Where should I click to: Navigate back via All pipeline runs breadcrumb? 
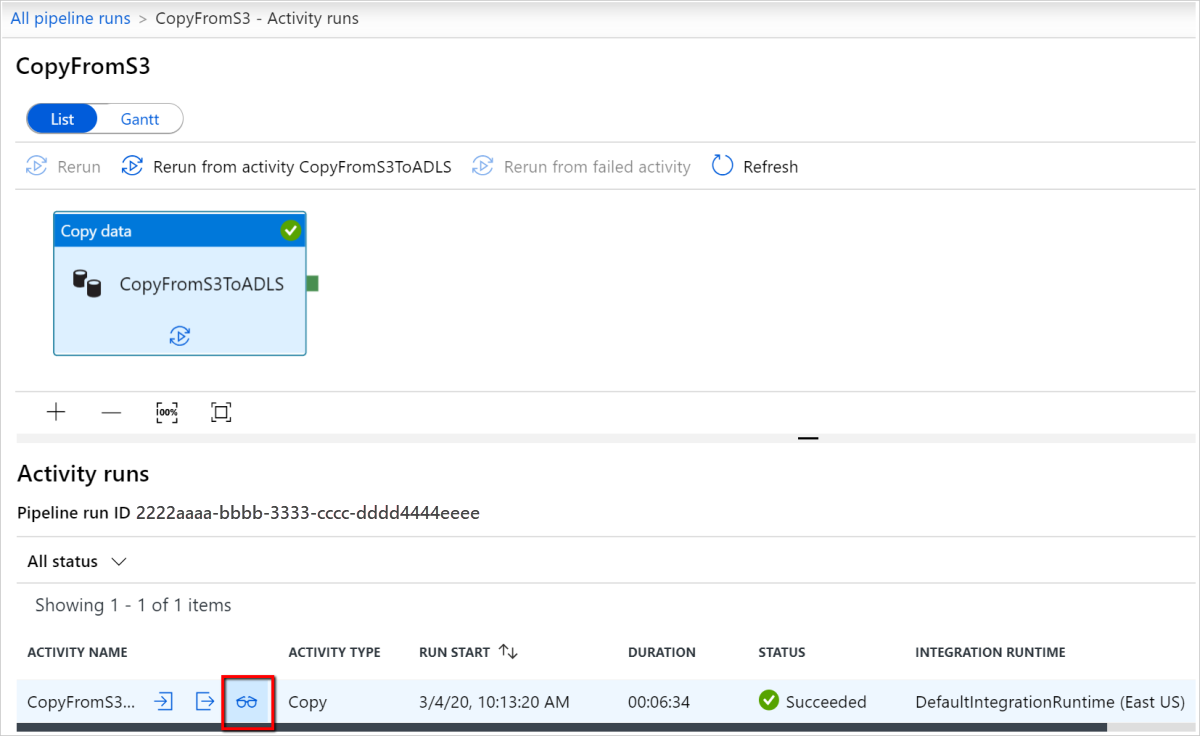pyautogui.click(x=70, y=17)
